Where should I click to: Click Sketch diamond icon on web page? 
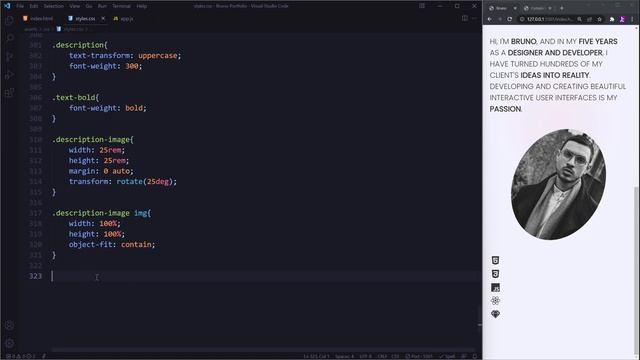coord(496,314)
